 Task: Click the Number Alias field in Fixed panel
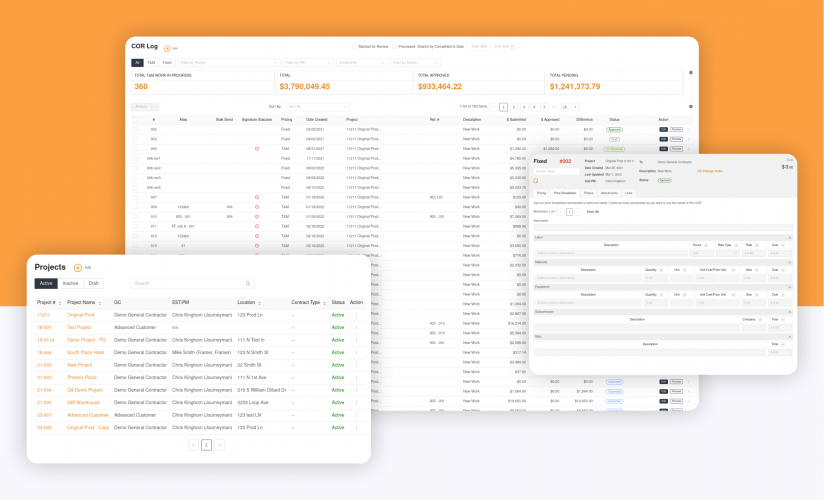tap(556, 171)
